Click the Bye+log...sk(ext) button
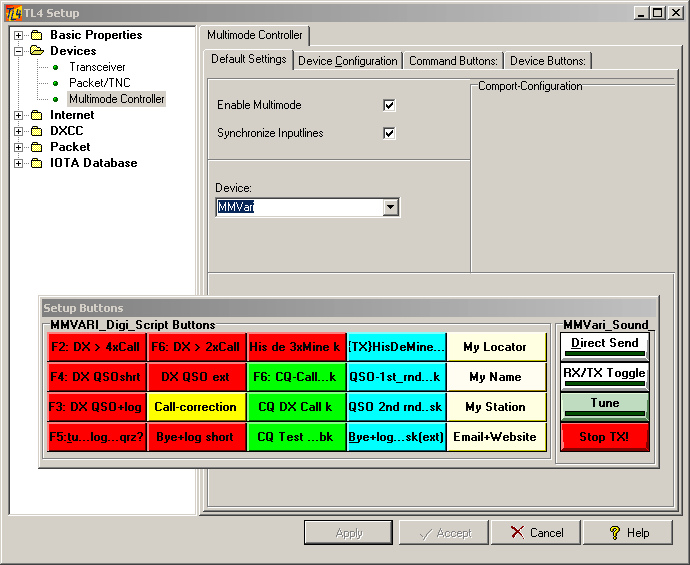The width and height of the screenshot is (690, 565). [x=396, y=437]
